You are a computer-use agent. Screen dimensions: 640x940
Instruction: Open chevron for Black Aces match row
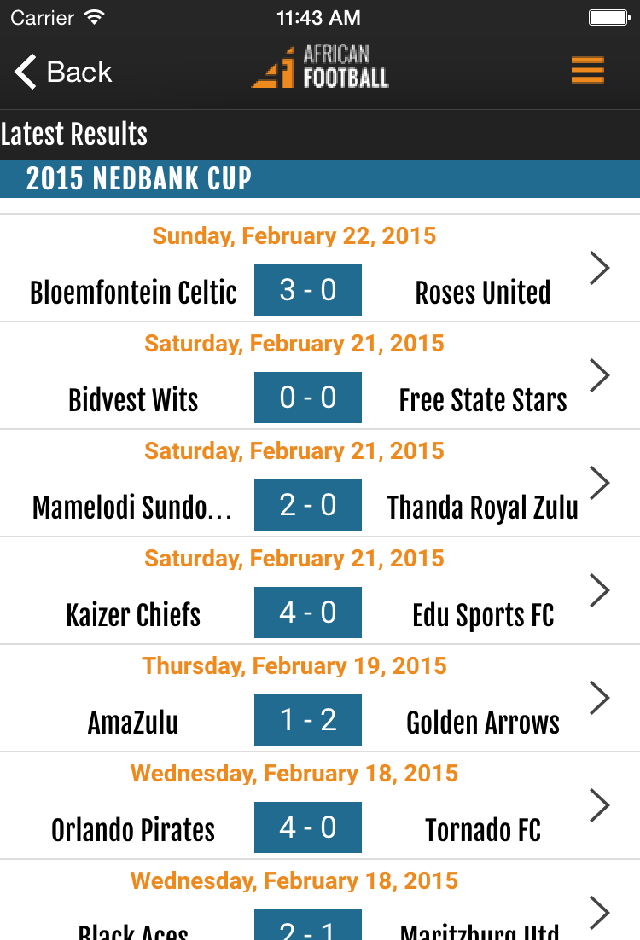[599, 912]
